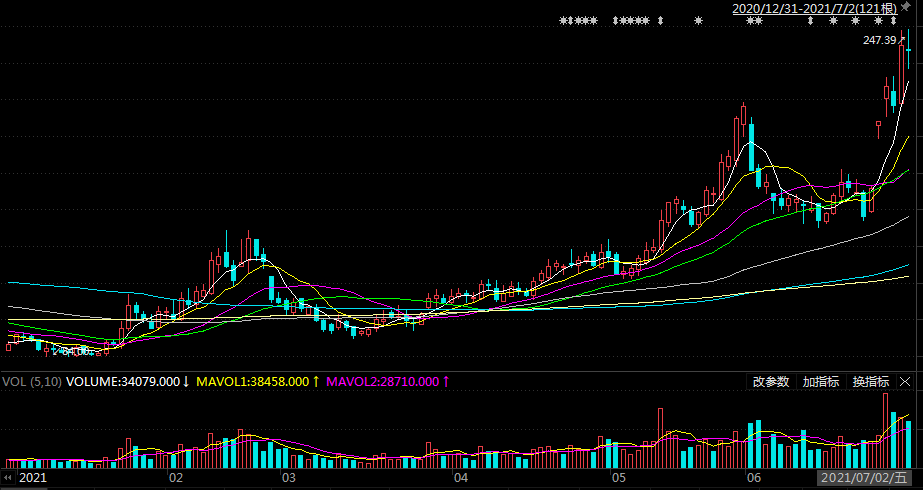Click the leftmost star marker in top row
The image size is (923, 490).
coord(563,21)
